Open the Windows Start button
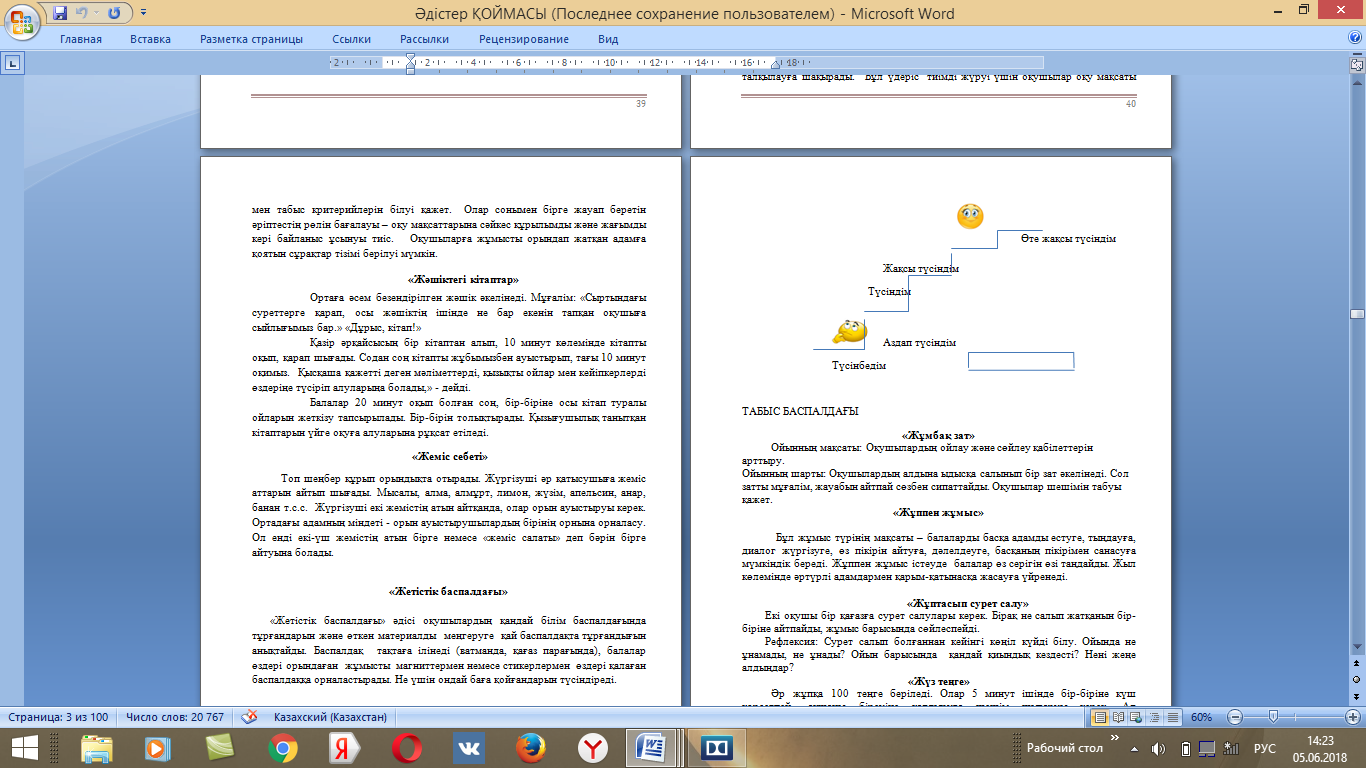The height and width of the screenshot is (768, 1366). click(x=24, y=747)
